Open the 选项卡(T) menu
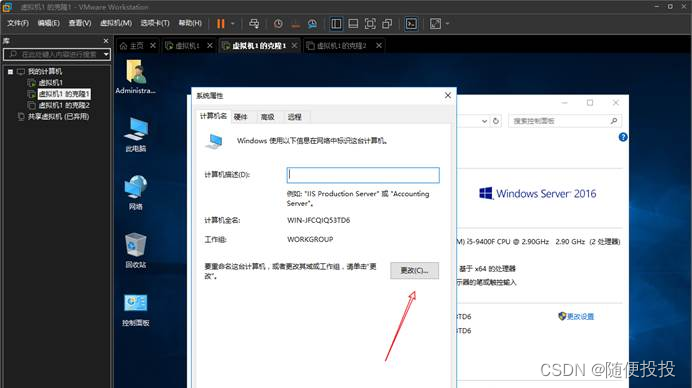692x388 pixels. click(155, 23)
